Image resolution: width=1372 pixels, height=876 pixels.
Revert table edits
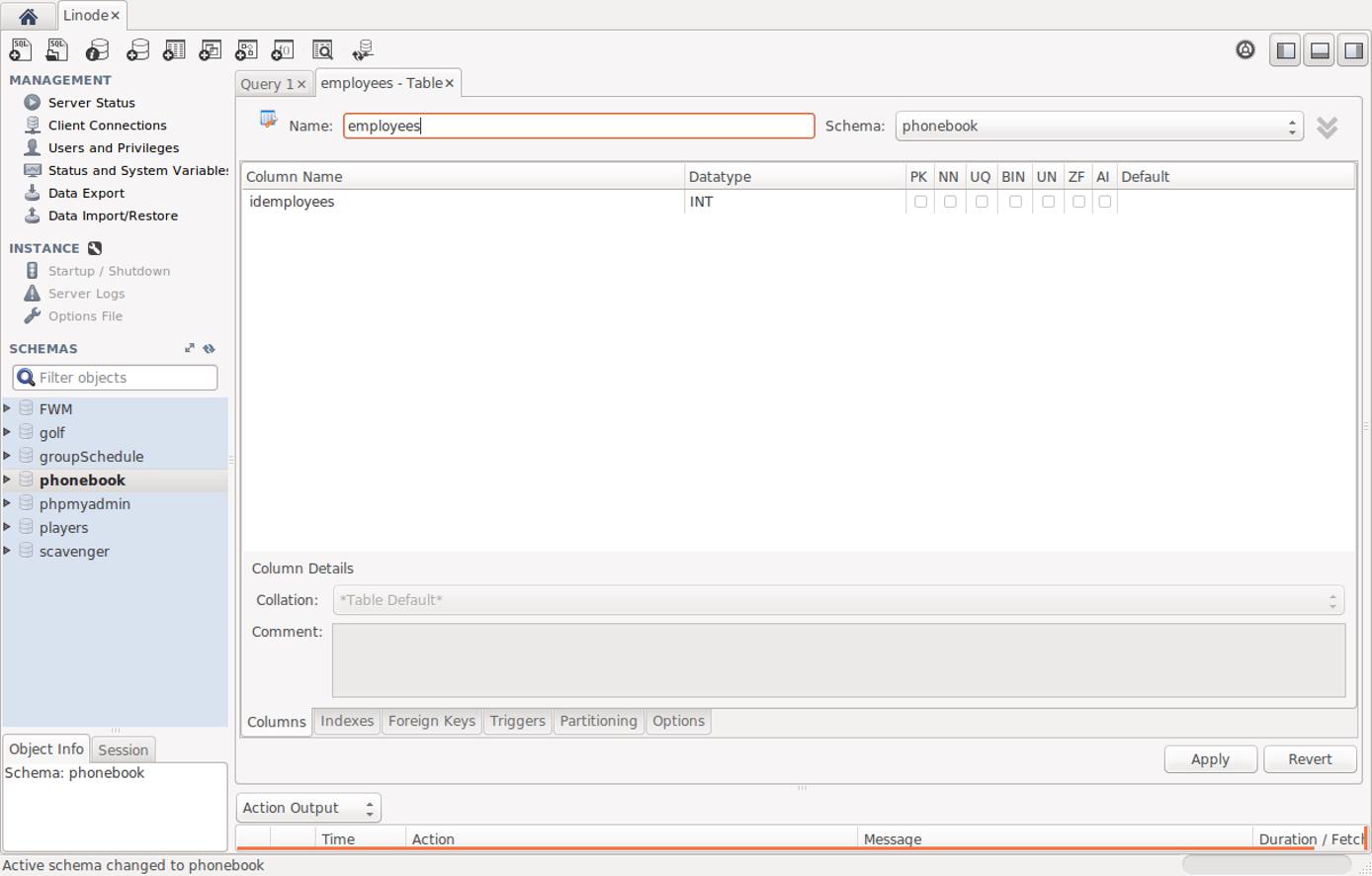click(x=1310, y=758)
